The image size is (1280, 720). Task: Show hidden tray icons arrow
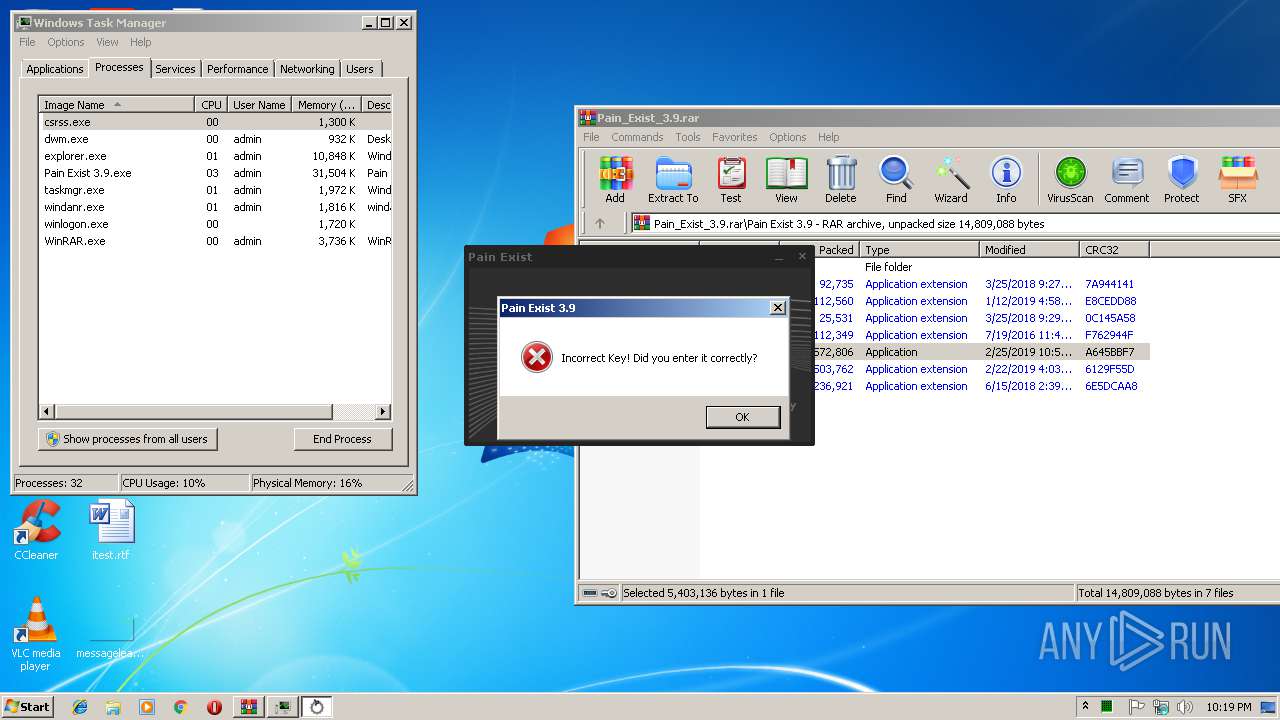pyautogui.click(x=1086, y=707)
